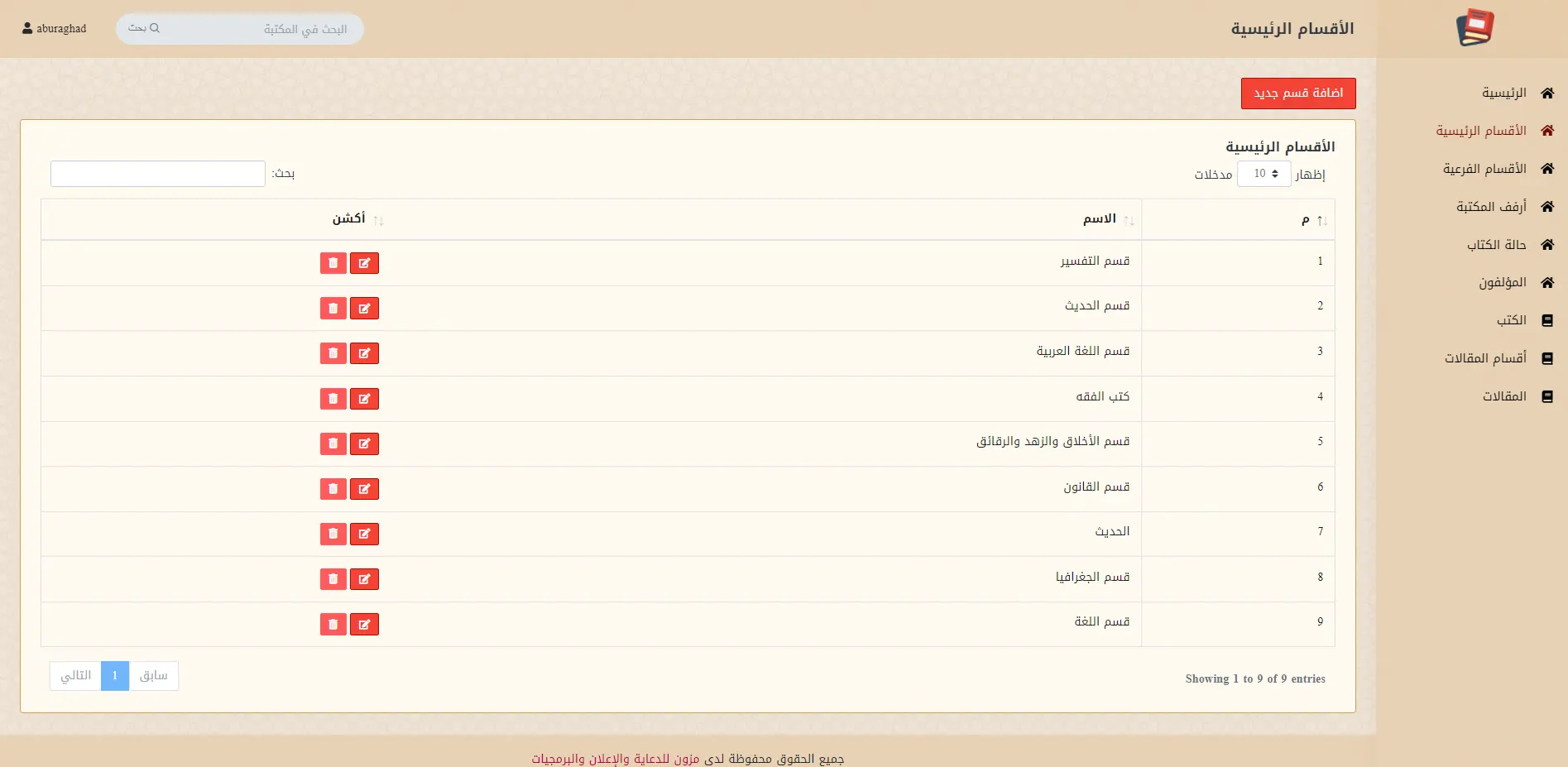This screenshot has height=767, width=1568.
Task: Click trash icon for كتب الفقه row
Action: tap(333, 399)
